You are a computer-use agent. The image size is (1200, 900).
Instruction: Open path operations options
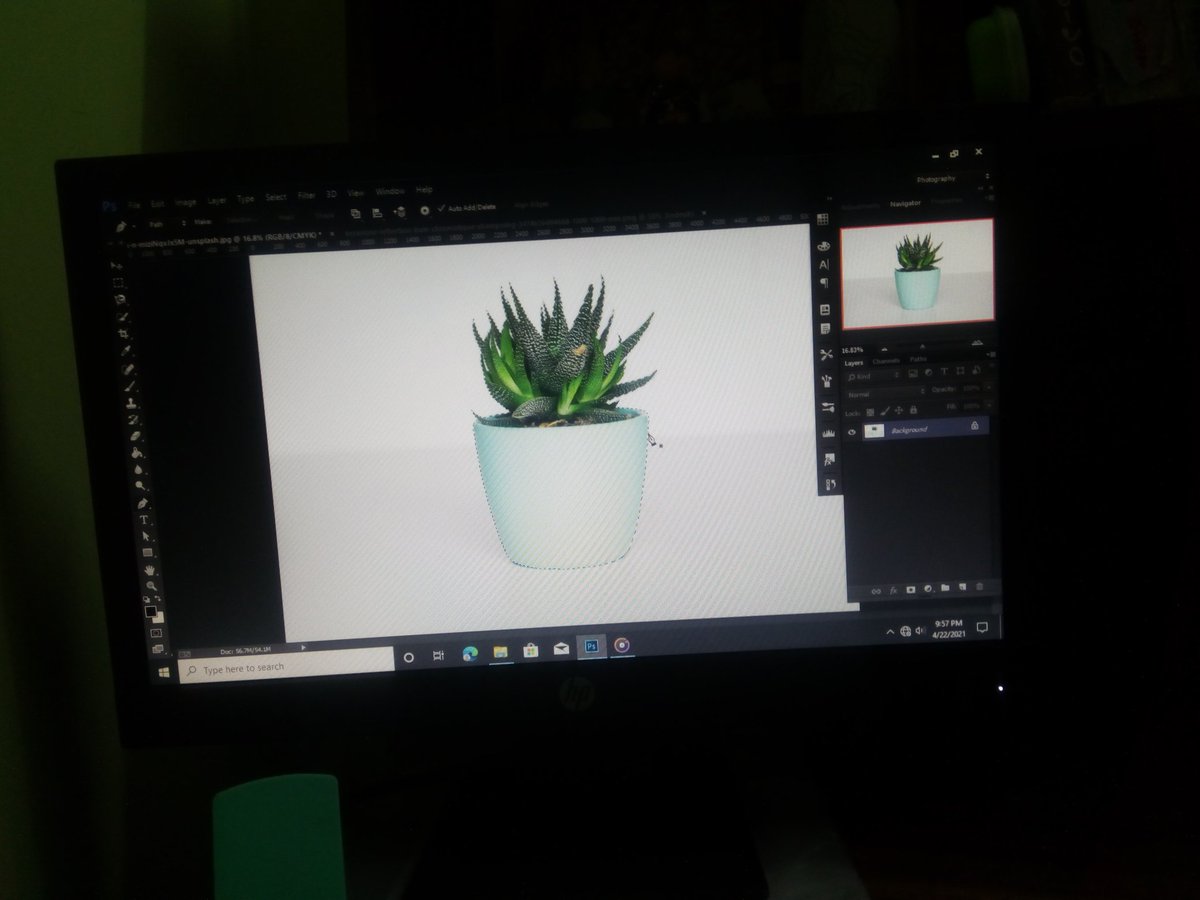click(x=356, y=213)
